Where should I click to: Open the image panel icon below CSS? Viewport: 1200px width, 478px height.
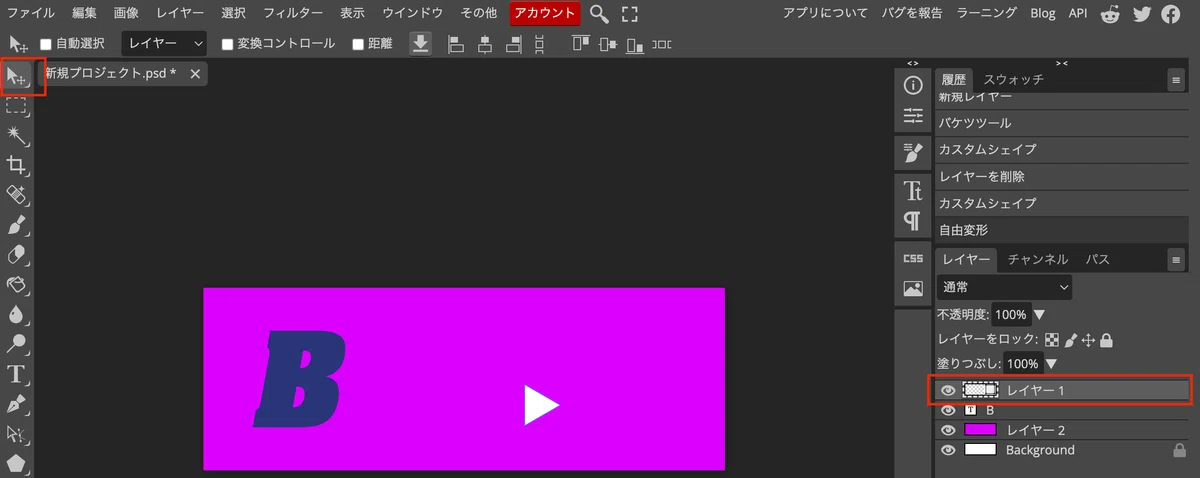(x=913, y=288)
